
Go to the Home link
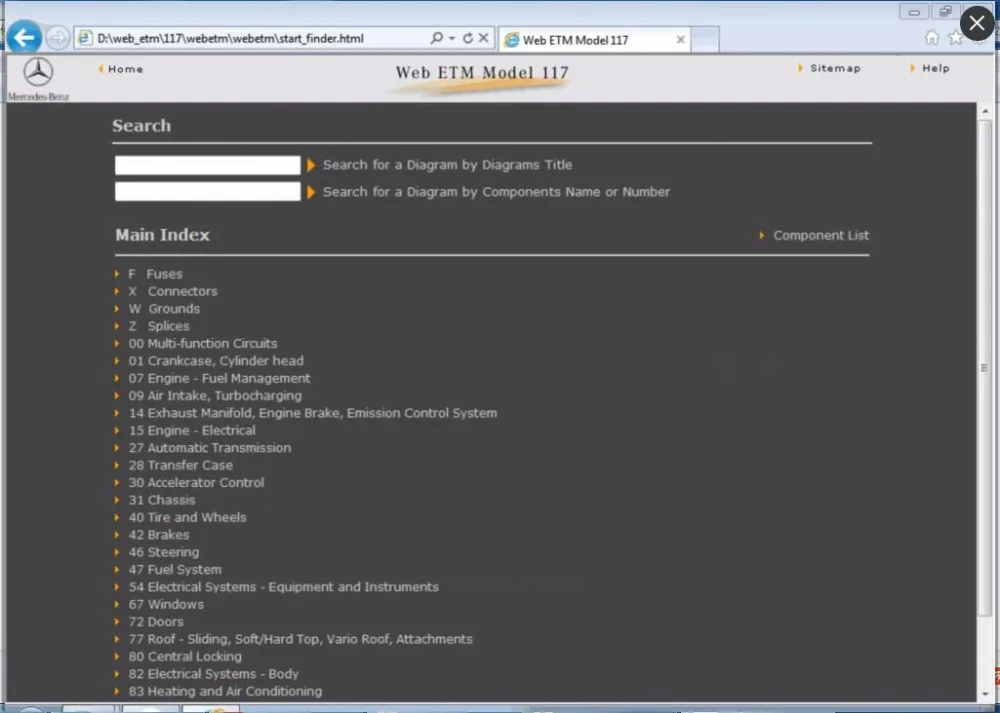125,69
